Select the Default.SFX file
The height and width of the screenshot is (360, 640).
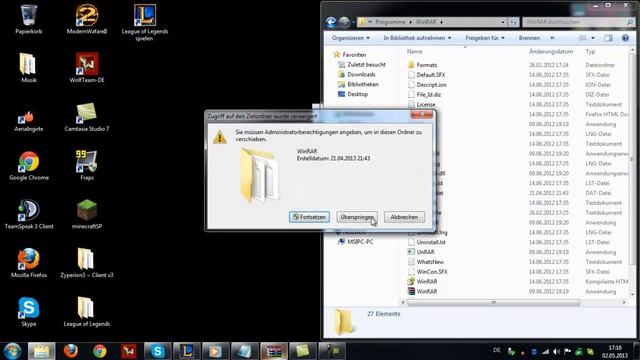click(431, 75)
